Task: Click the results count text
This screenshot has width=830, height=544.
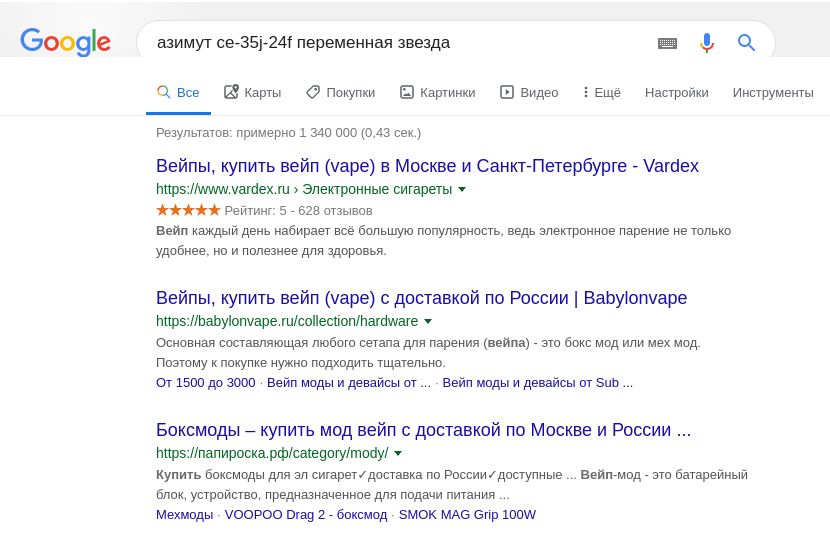Action: tap(288, 133)
